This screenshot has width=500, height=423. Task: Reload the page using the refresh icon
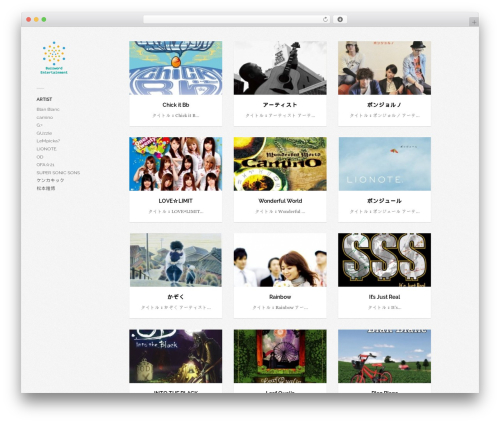pyautogui.click(x=325, y=19)
